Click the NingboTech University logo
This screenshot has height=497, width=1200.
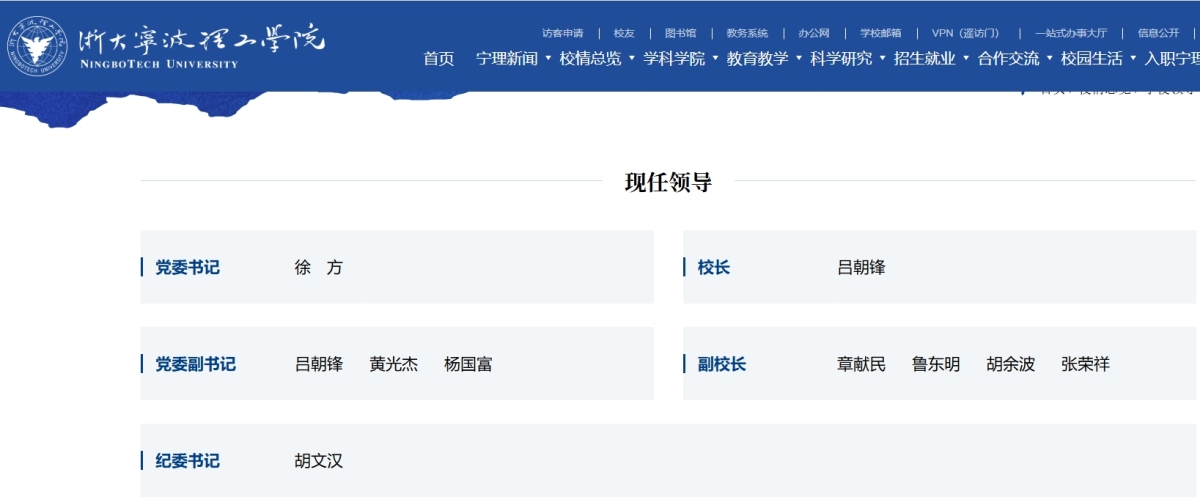[166, 44]
